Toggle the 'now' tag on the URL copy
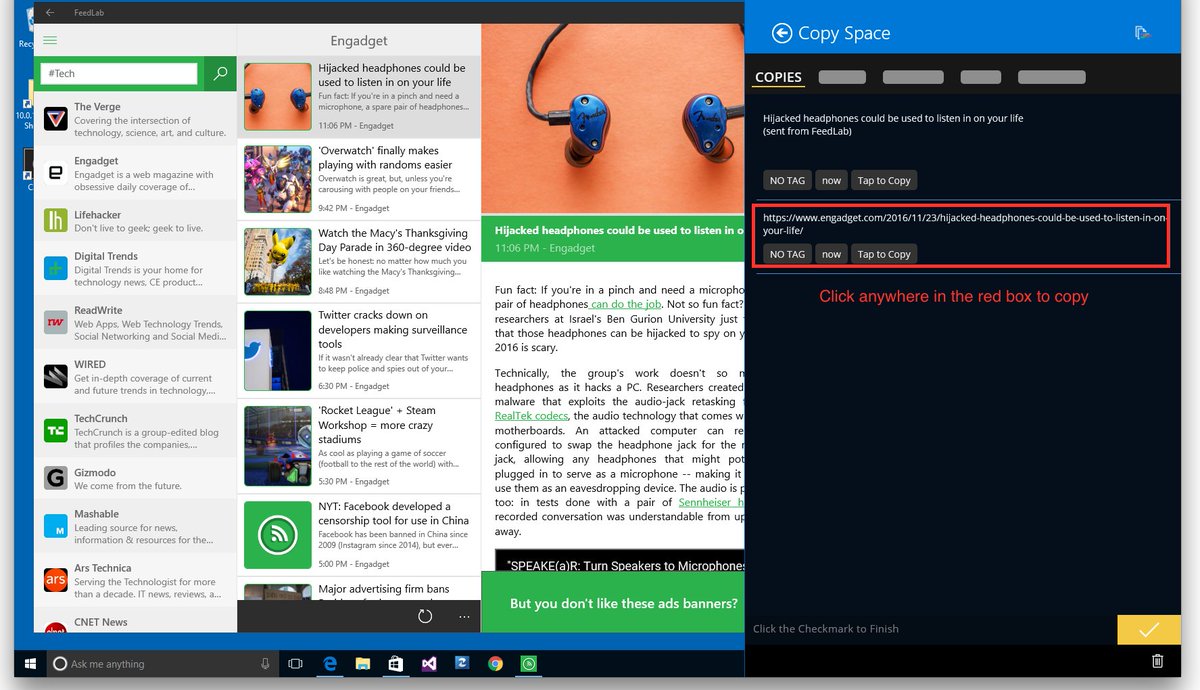Viewport: 1200px width, 690px height. 831,253
